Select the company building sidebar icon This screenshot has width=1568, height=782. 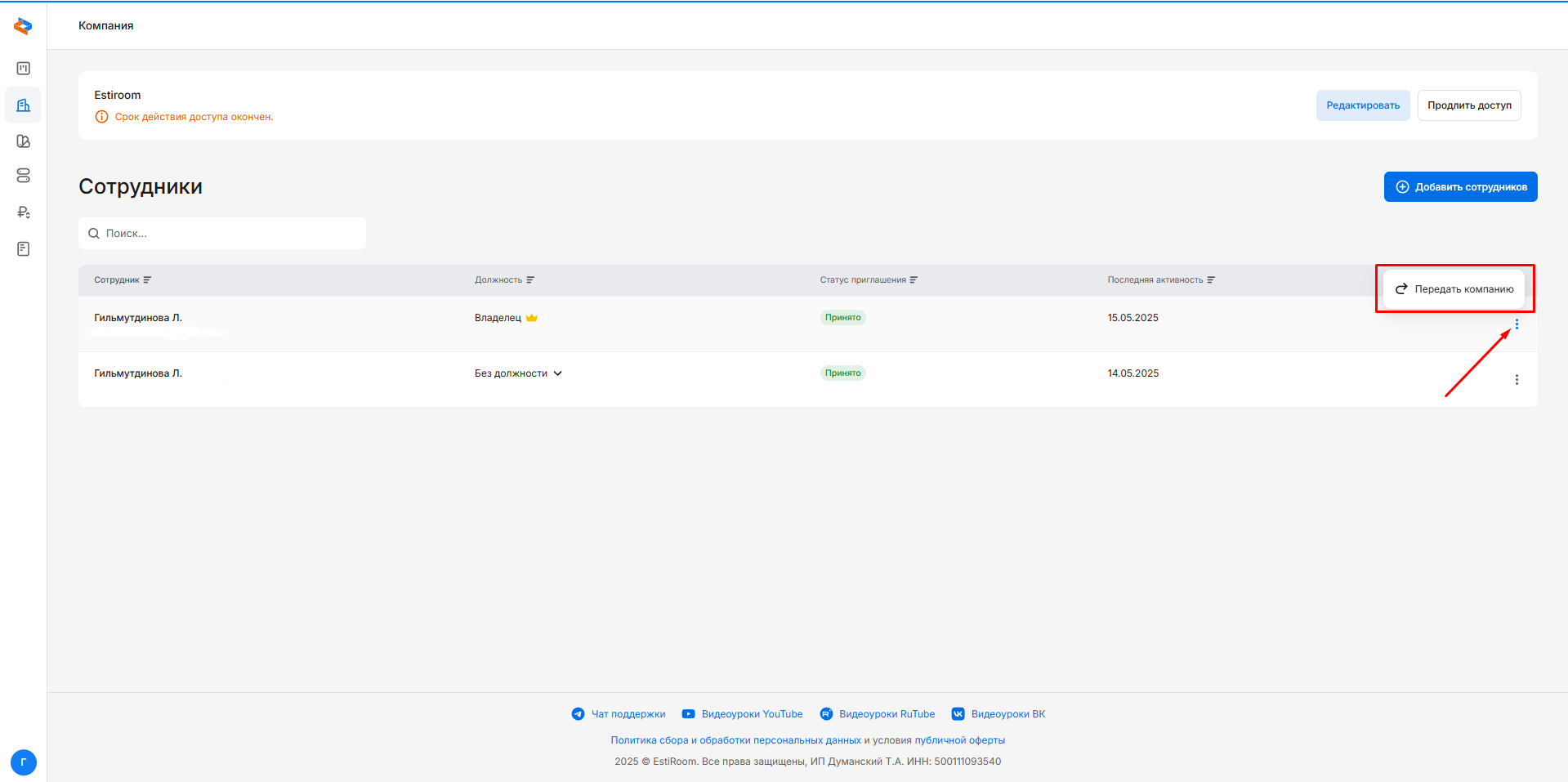click(23, 105)
